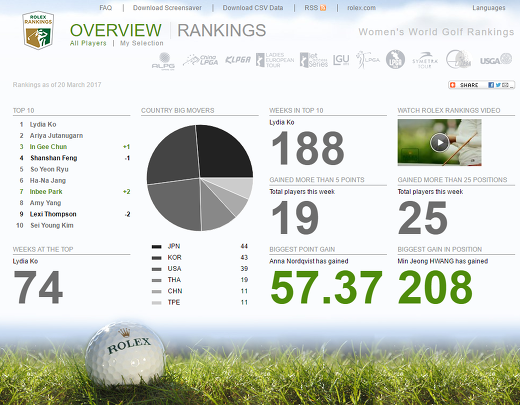The image size is (520, 405).
Task: Open the Languages menu
Action: (x=489, y=8)
